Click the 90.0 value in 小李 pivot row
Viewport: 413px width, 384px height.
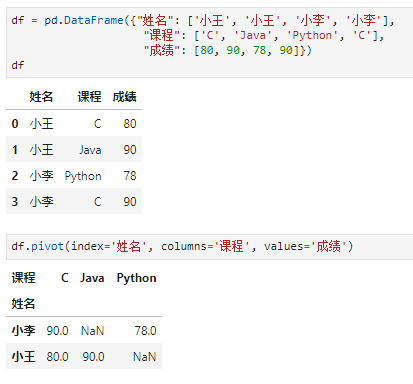(57, 331)
